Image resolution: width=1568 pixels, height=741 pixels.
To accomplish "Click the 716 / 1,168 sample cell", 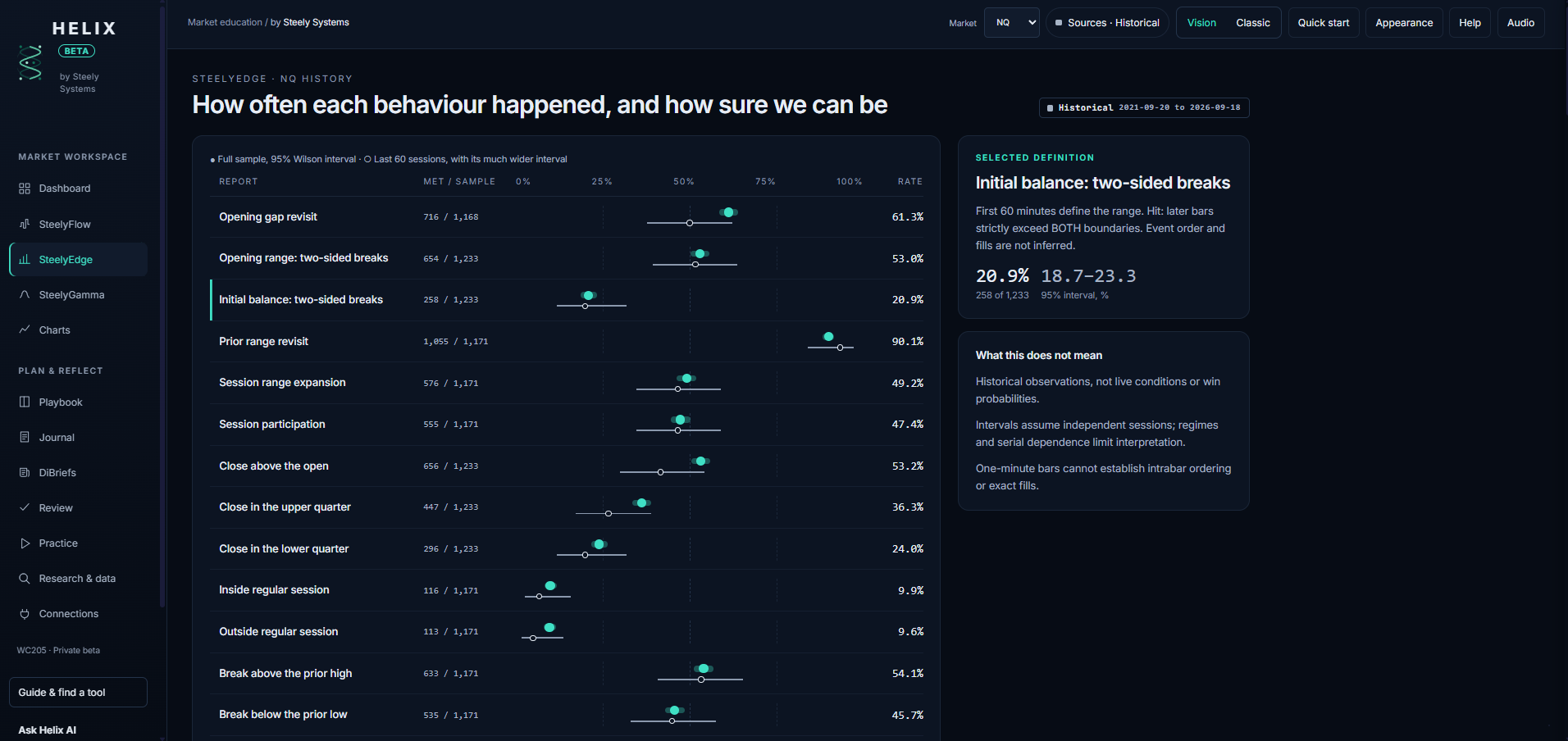I will pyautogui.click(x=451, y=217).
